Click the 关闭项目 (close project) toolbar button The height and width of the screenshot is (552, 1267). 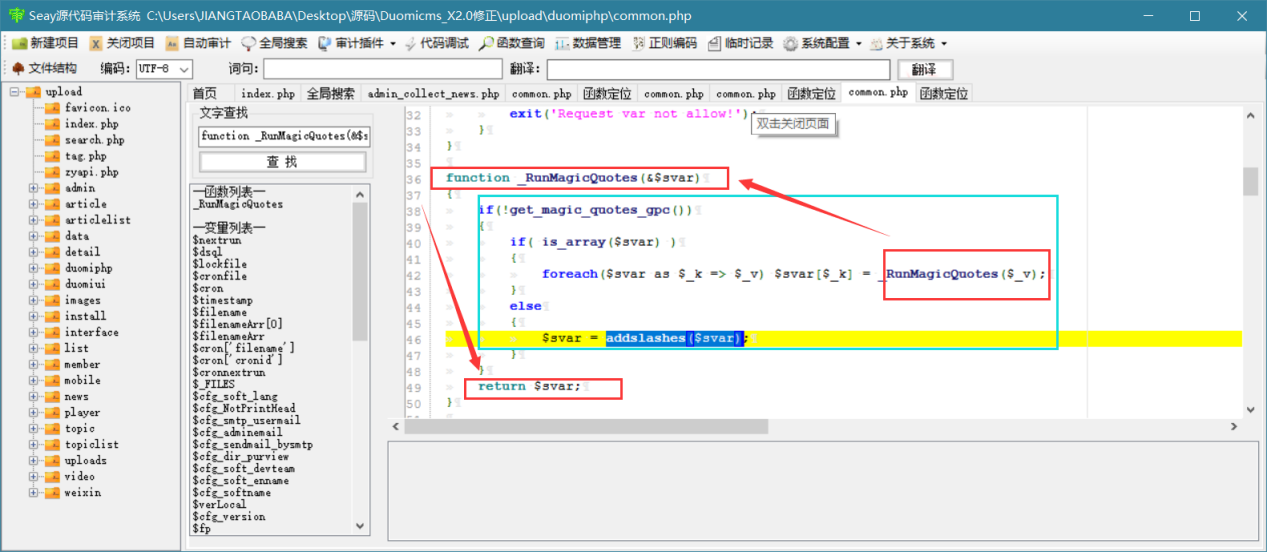[122, 43]
